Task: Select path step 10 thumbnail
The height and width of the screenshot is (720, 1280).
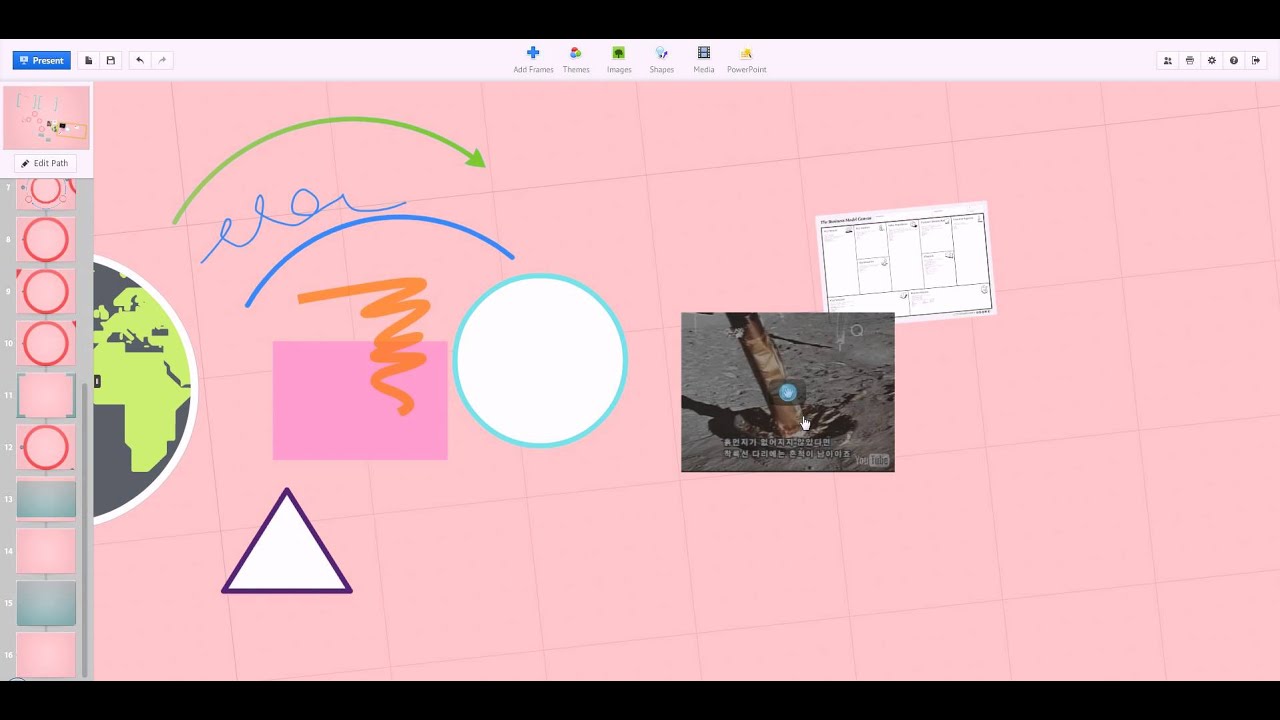Action: (x=46, y=344)
